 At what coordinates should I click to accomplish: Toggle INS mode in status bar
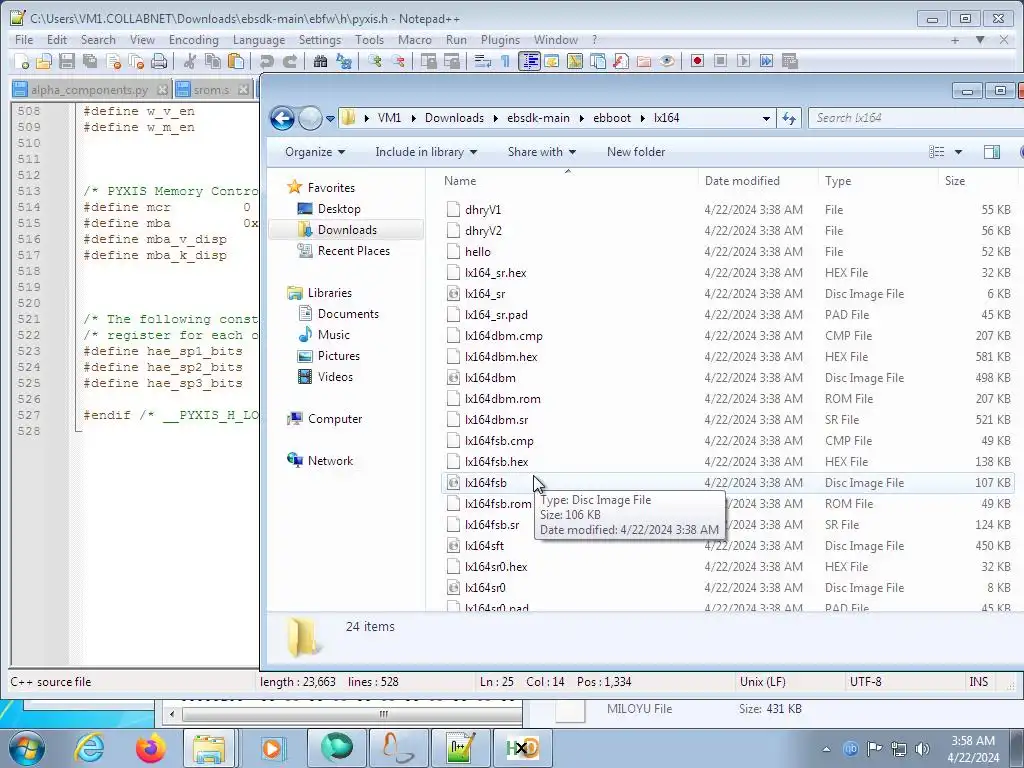978,682
